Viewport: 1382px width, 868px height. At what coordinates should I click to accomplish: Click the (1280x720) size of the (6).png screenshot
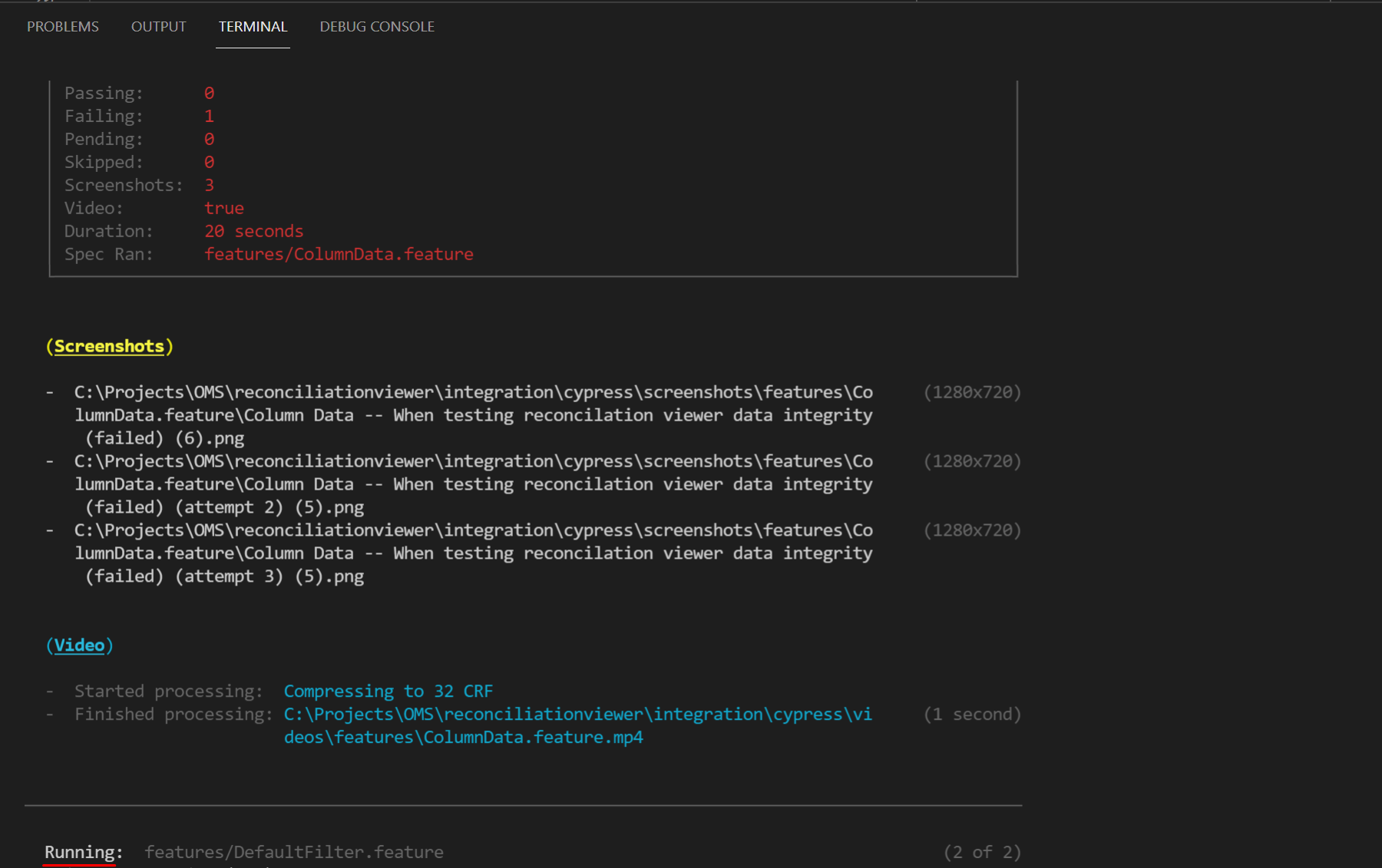click(x=972, y=392)
